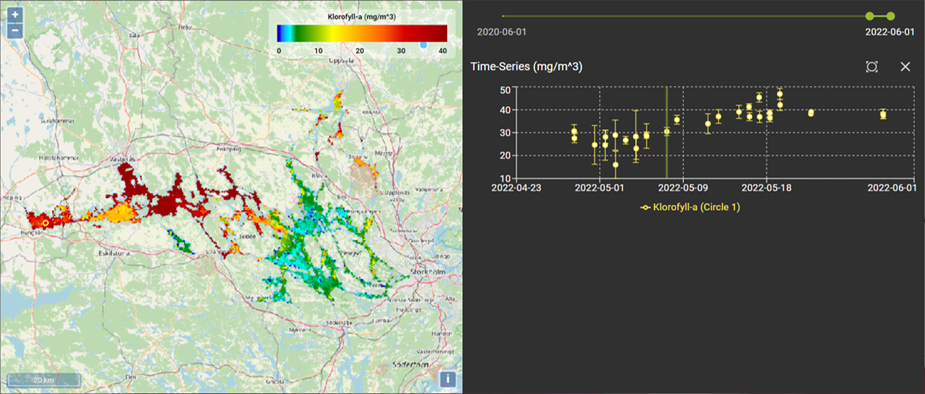
Task: Click the 20 km scale bar
Action: [x=44, y=379]
